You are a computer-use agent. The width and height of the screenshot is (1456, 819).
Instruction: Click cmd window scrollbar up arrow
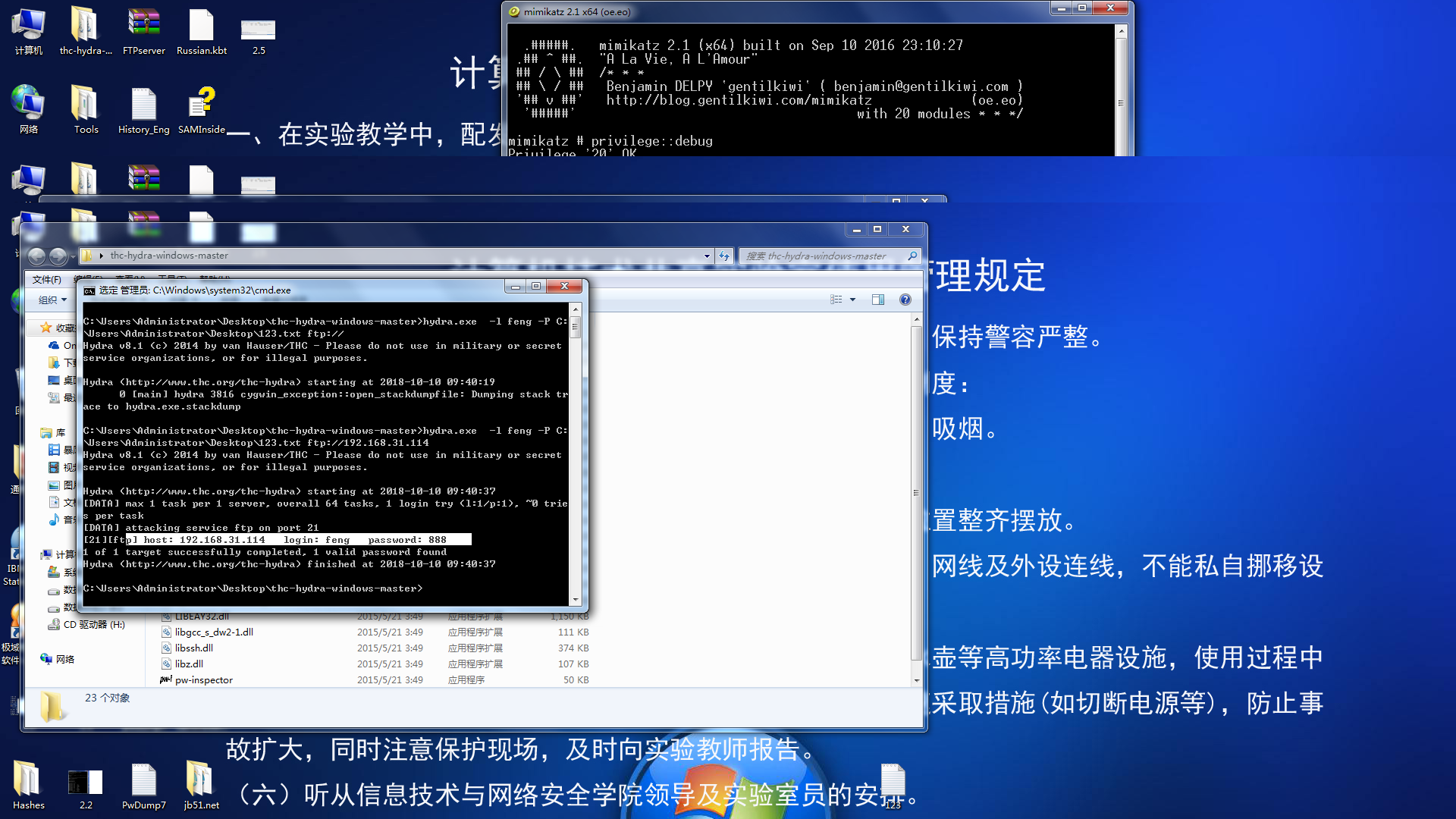576,309
